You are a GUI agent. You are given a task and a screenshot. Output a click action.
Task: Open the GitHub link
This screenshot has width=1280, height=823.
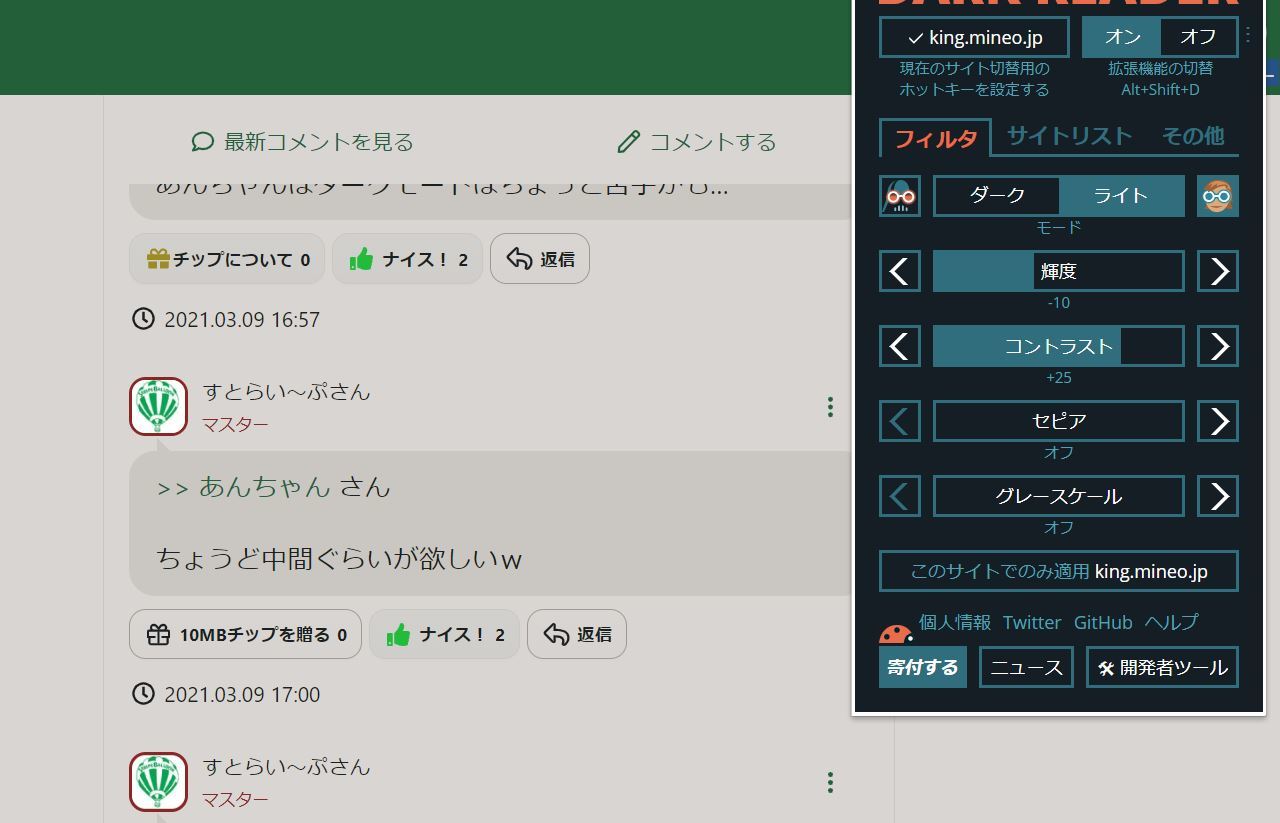point(1103,622)
